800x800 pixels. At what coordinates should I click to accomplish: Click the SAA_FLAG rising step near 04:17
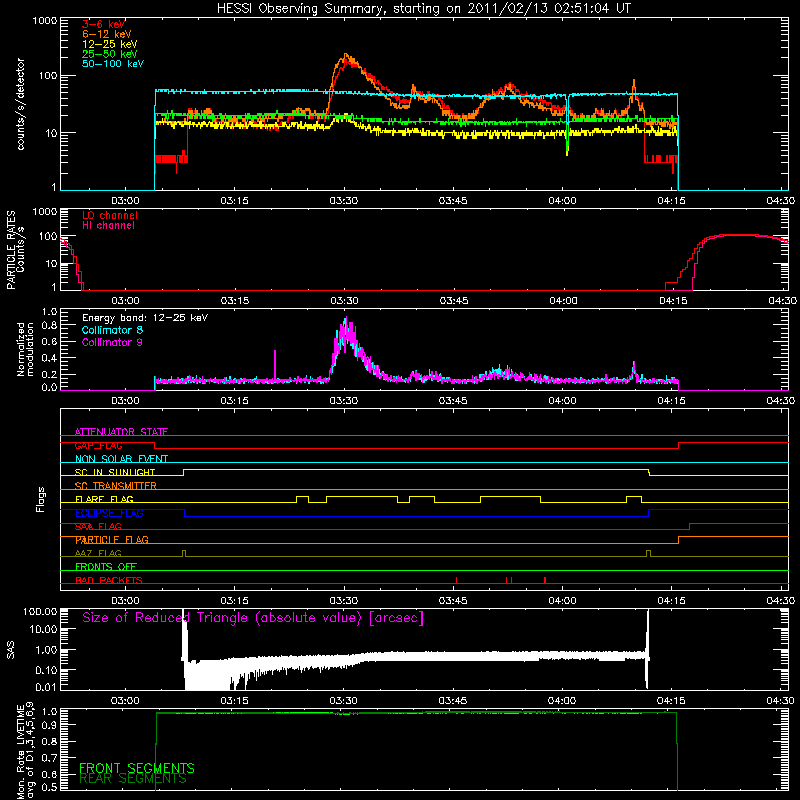click(689, 526)
